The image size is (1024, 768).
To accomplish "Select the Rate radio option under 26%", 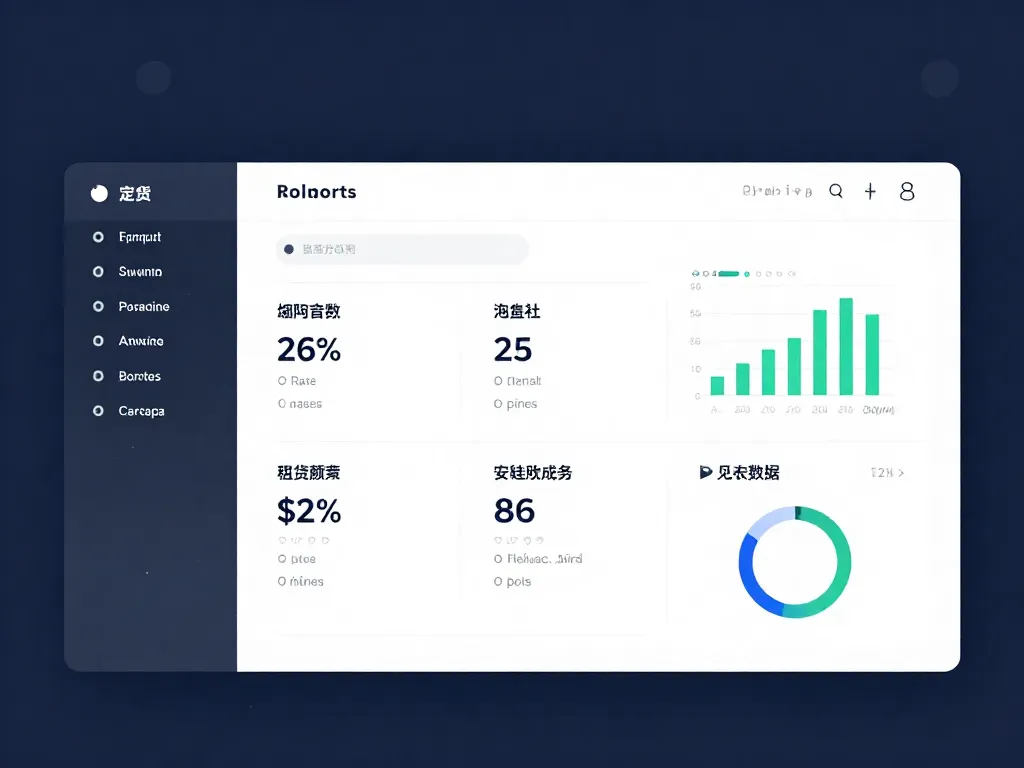I will [x=282, y=381].
